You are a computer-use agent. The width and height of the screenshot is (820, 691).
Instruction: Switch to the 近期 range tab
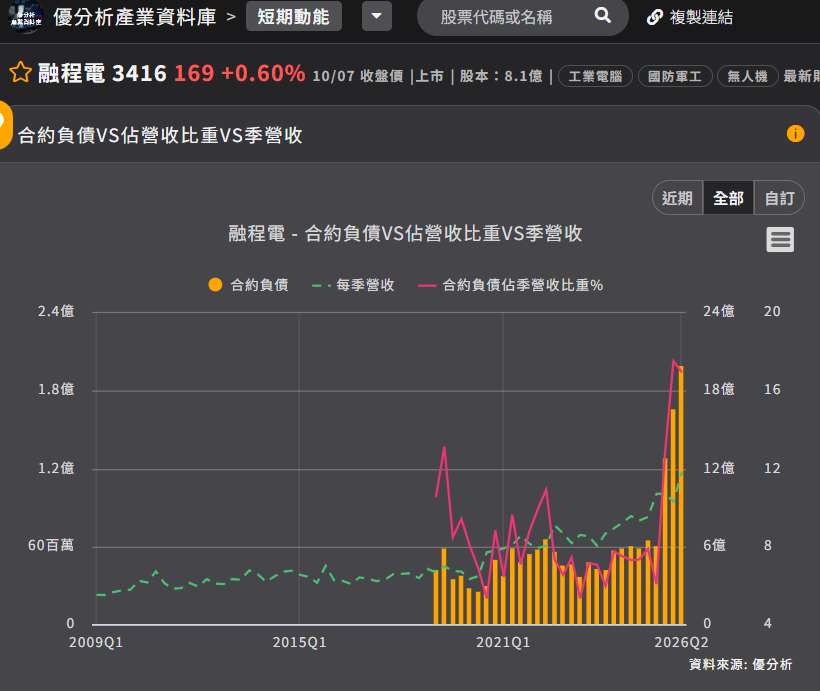click(677, 198)
